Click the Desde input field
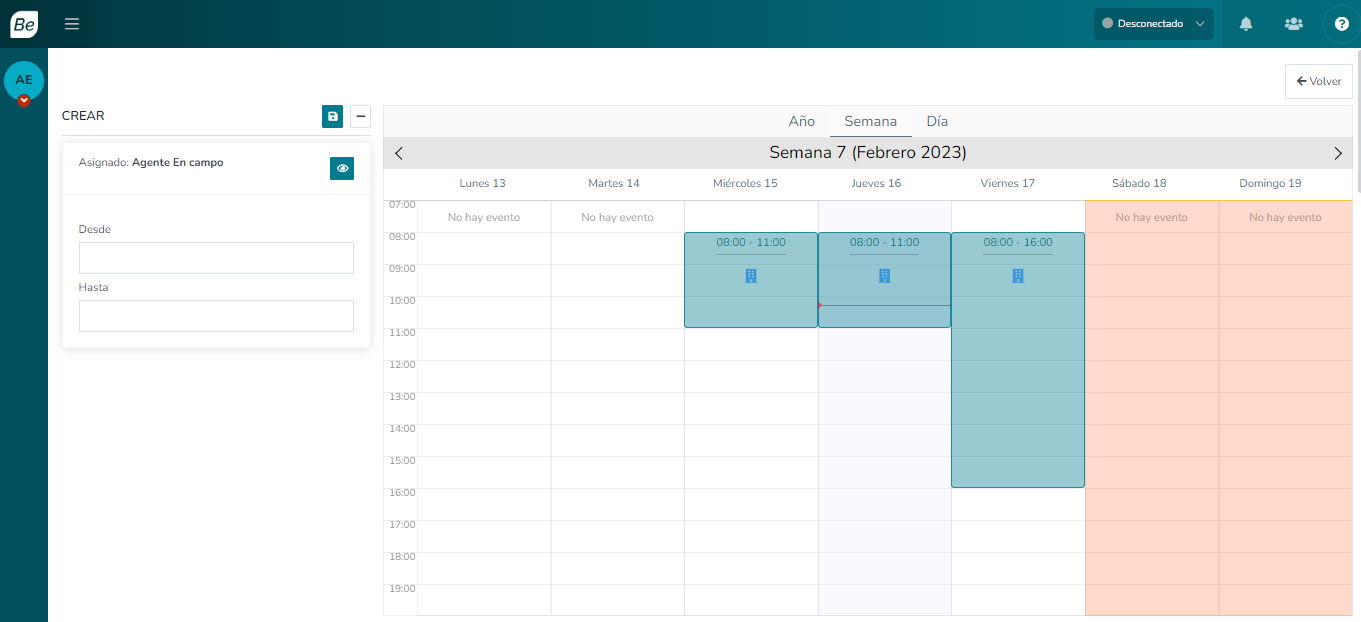 click(216, 258)
